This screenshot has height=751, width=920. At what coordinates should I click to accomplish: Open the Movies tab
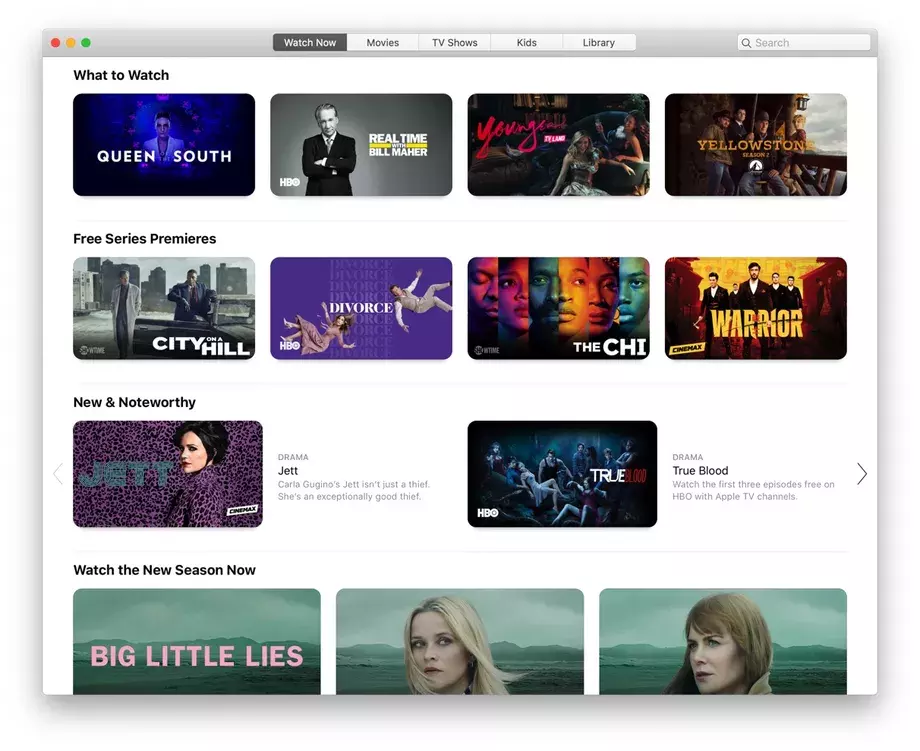pyautogui.click(x=383, y=42)
